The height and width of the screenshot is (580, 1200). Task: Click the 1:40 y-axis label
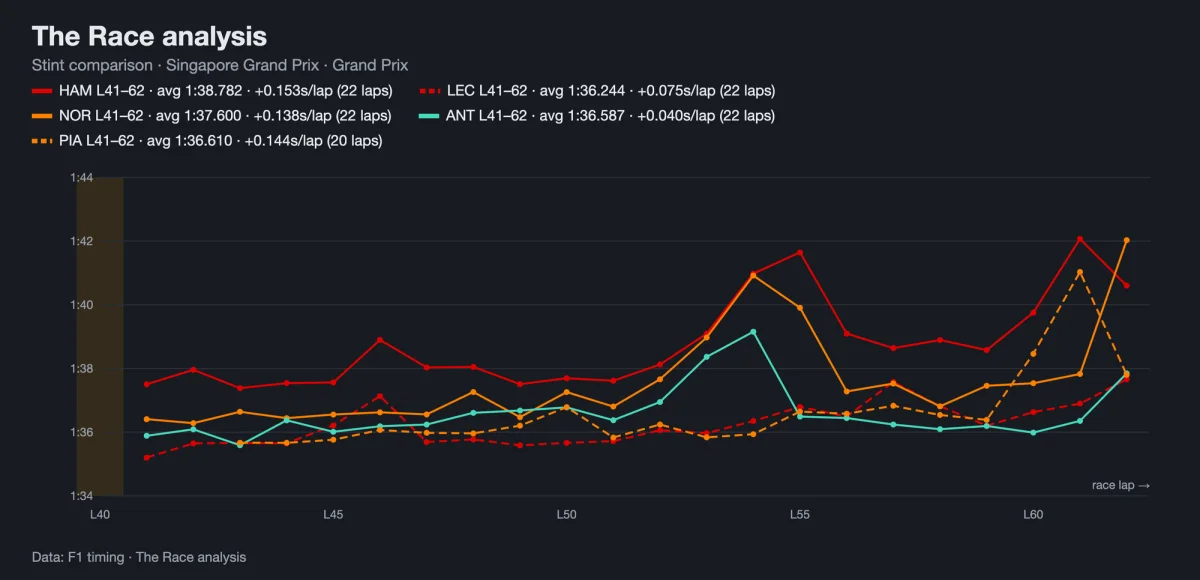82,305
